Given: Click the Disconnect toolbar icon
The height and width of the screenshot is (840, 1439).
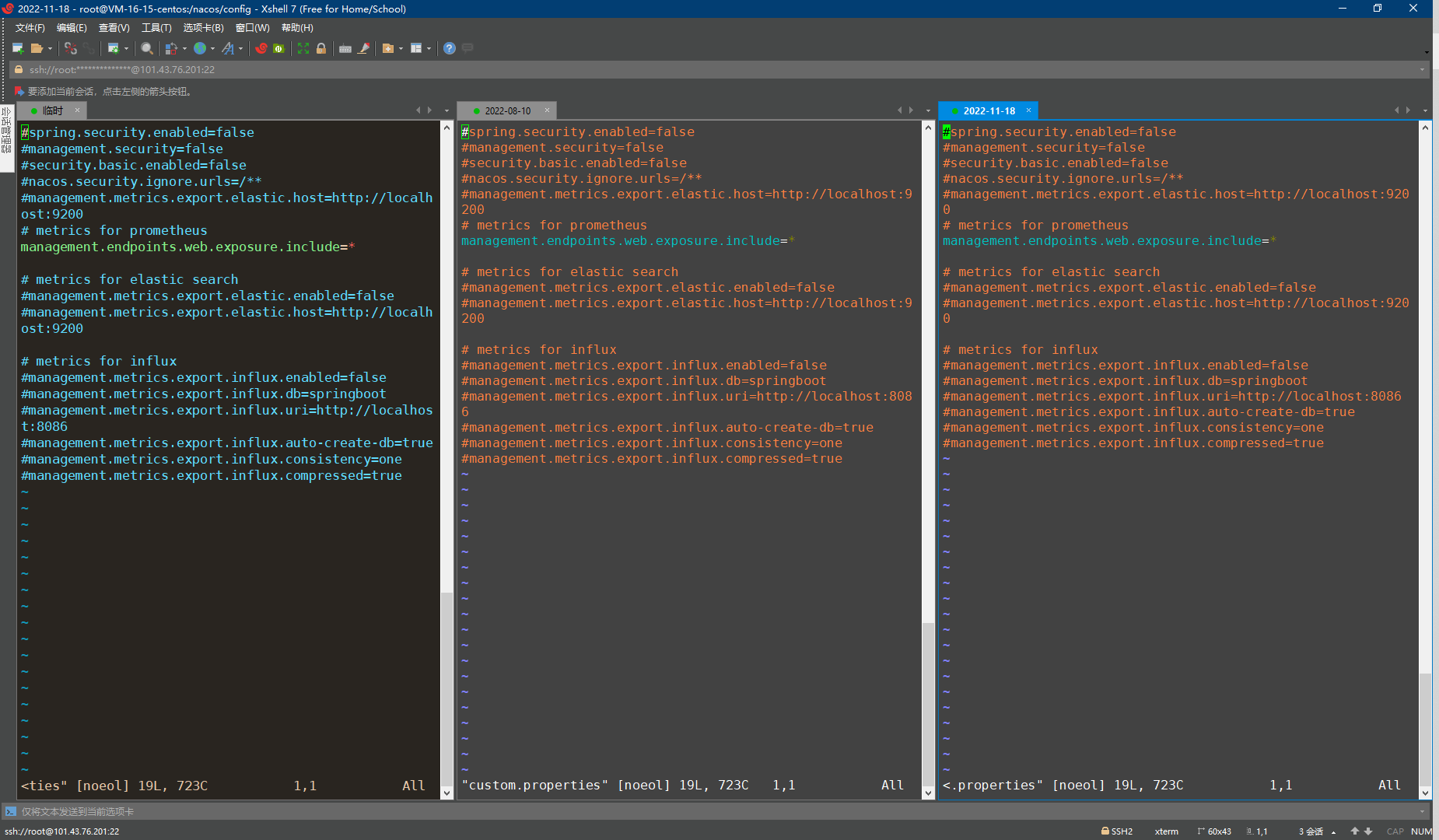Looking at the screenshot, I should [71, 48].
